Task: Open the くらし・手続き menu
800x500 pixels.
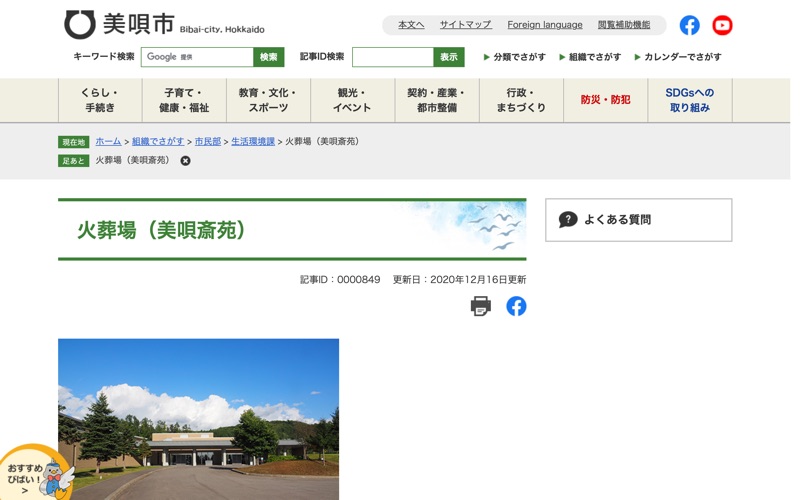Action: 100,100
